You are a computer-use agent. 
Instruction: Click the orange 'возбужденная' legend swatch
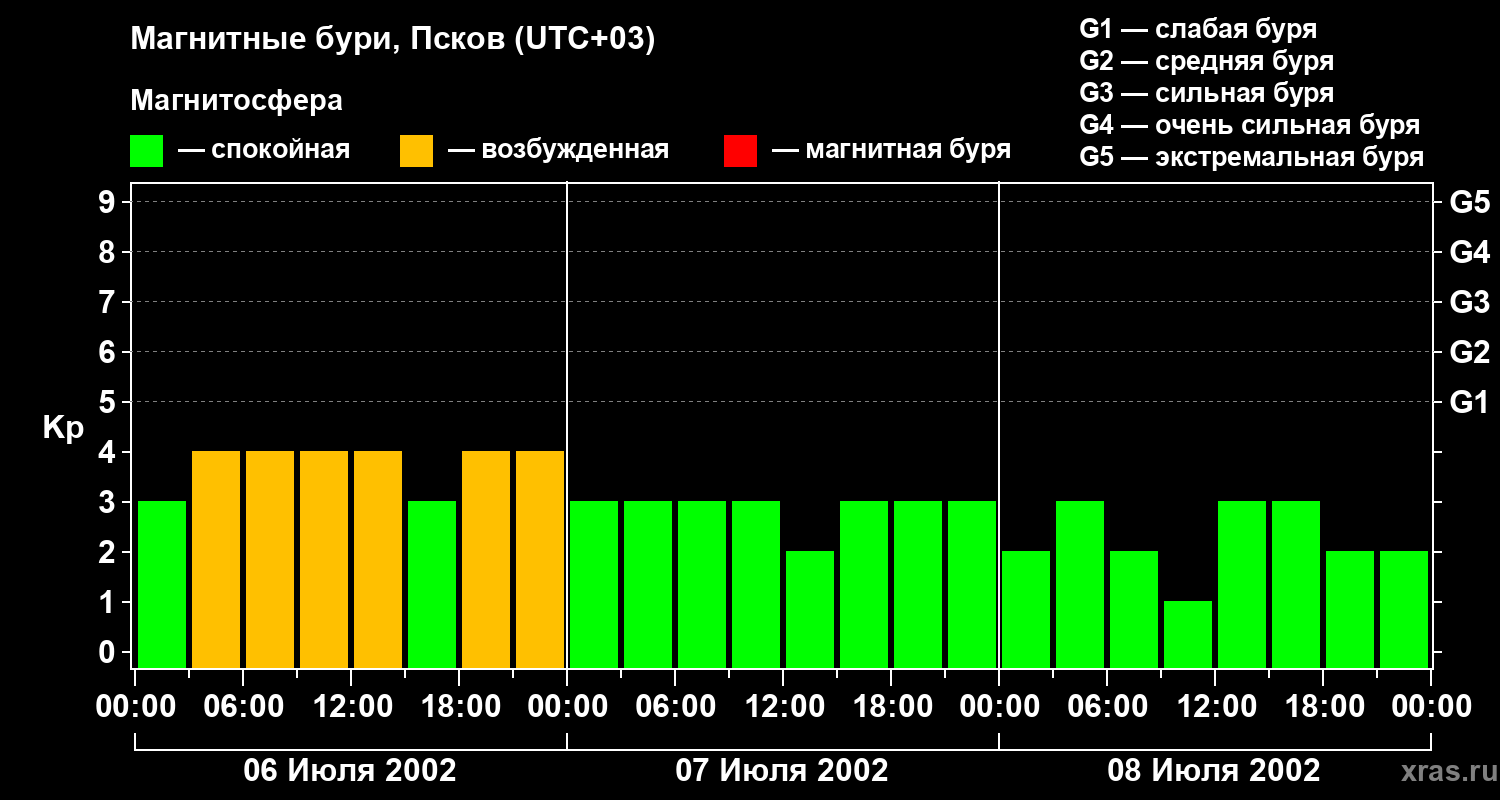[x=416, y=151]
